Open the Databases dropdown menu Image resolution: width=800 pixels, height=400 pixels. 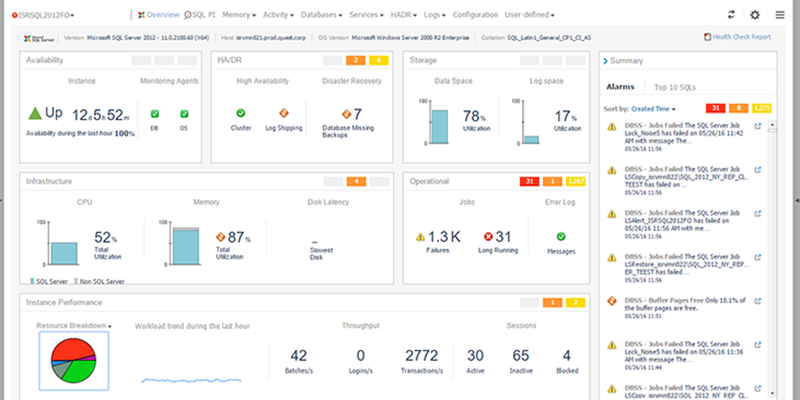[x=321, y=15]
